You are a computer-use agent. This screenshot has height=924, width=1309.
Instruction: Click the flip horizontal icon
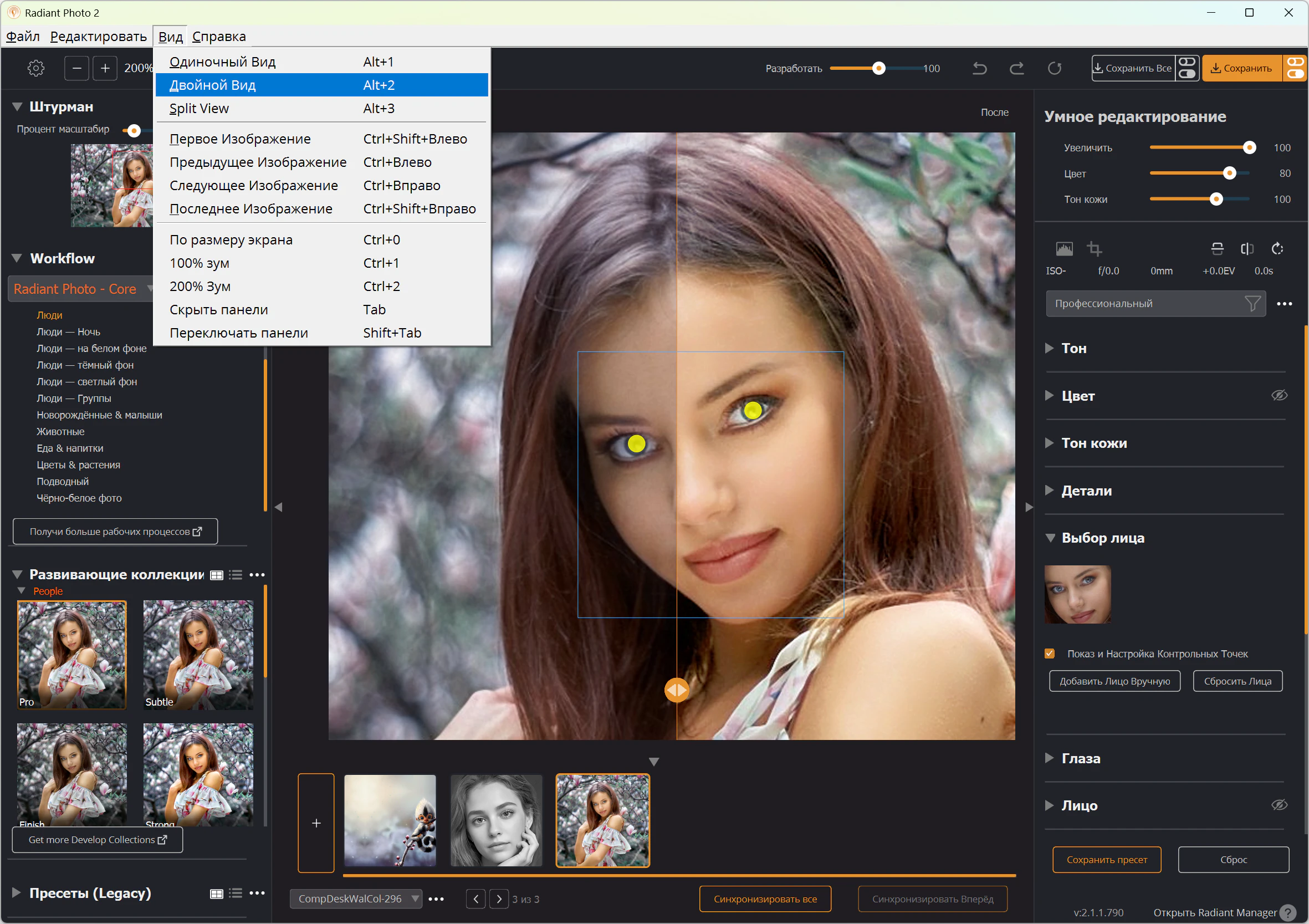point(1247,249)
